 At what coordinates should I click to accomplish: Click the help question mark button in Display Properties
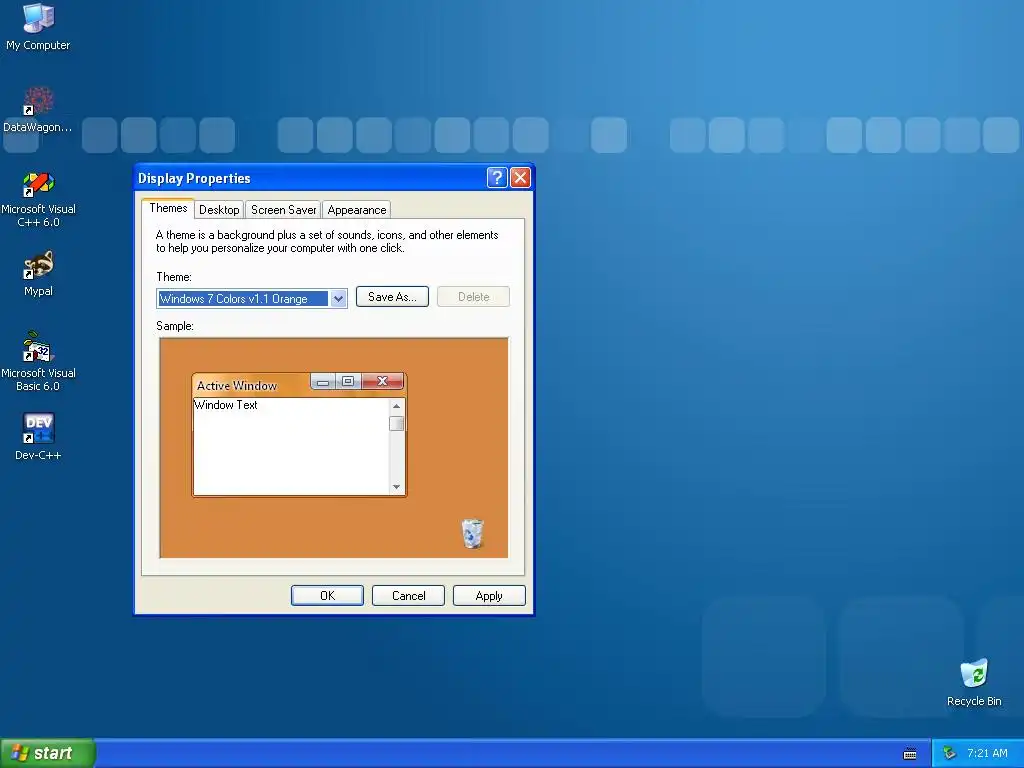point(497,178)
